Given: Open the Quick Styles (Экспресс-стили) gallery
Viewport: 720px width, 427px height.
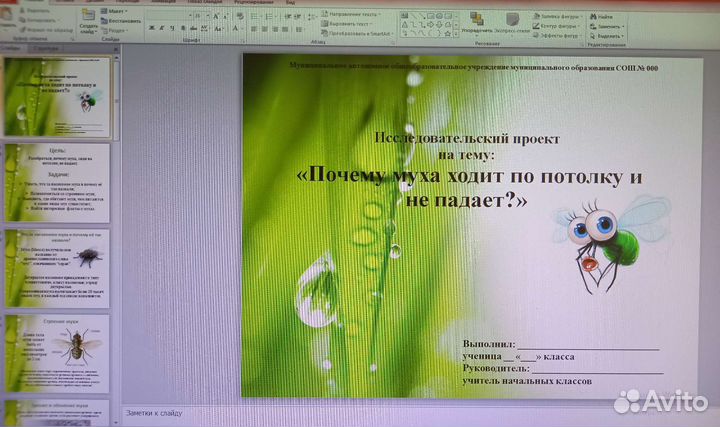Looking at the screenshot, I should pyautogui.click(x=512, y=23).
